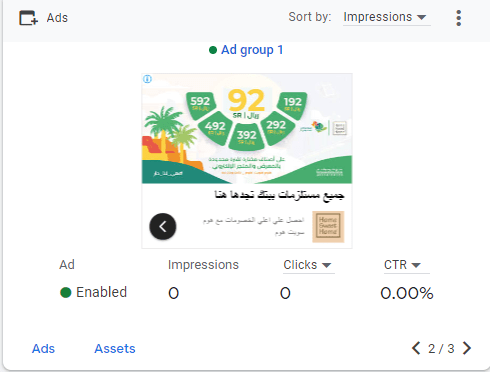
Task: Click the Home Sweet Home logo thumbnail
Action: (328, 227)
